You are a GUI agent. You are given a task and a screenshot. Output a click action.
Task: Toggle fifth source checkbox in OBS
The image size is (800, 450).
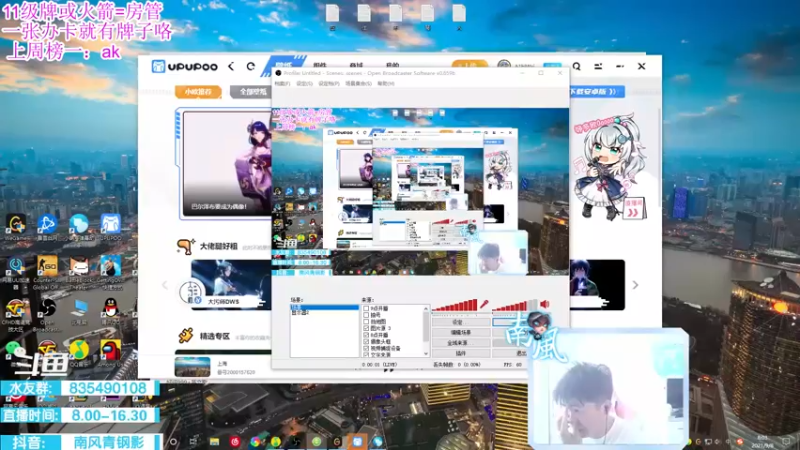[366, 335]
